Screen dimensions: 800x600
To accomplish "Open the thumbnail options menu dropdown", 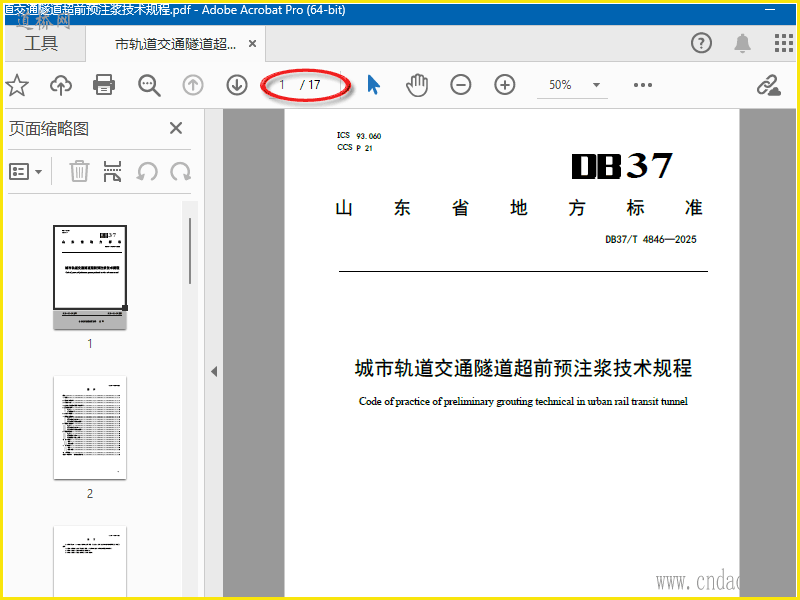I will pyautogui.click(x=26, y=172).
